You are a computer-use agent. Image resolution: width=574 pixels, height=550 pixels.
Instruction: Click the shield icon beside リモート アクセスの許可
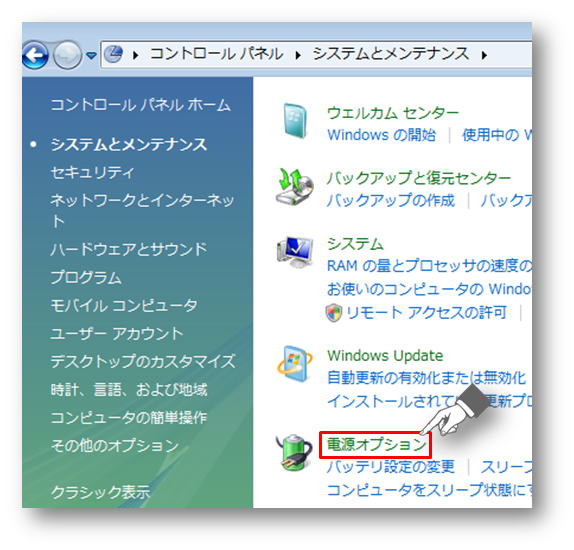point(333,313)
